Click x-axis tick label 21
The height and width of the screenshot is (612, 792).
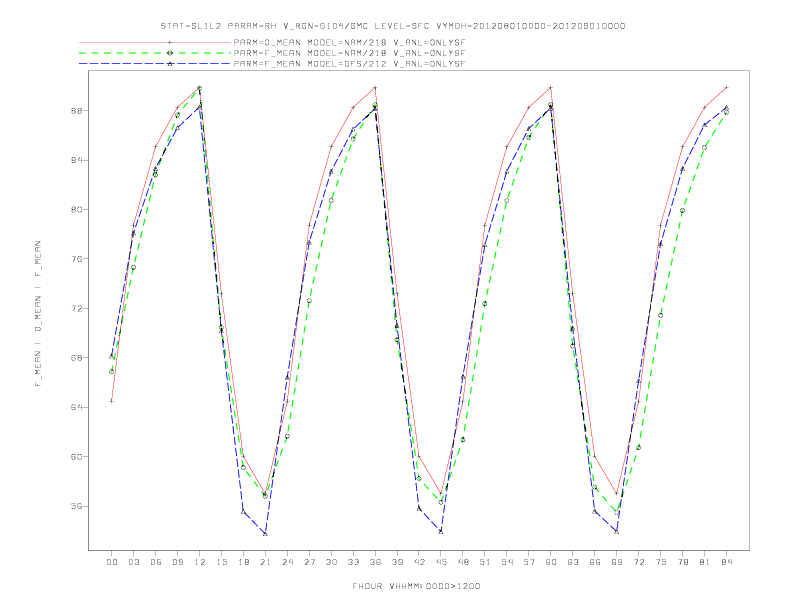[x=265, y=562]
